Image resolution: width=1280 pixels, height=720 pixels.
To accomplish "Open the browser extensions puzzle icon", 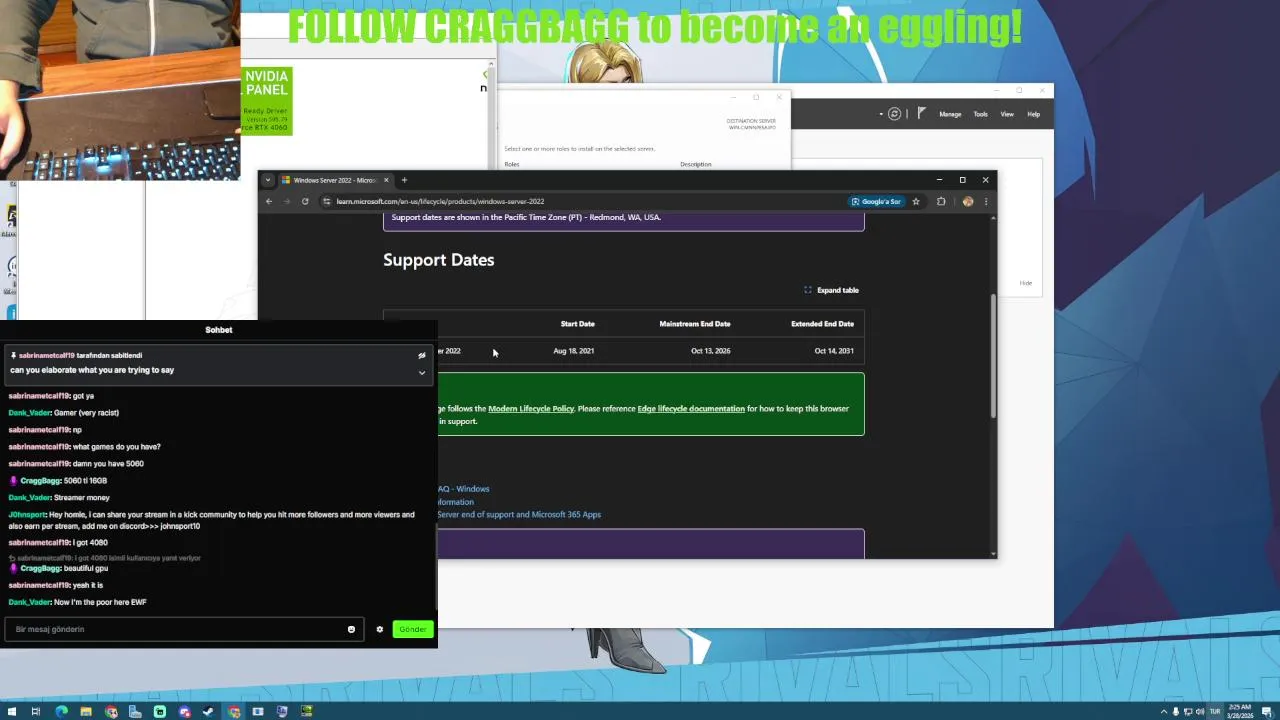I will [x=941, y=201].
